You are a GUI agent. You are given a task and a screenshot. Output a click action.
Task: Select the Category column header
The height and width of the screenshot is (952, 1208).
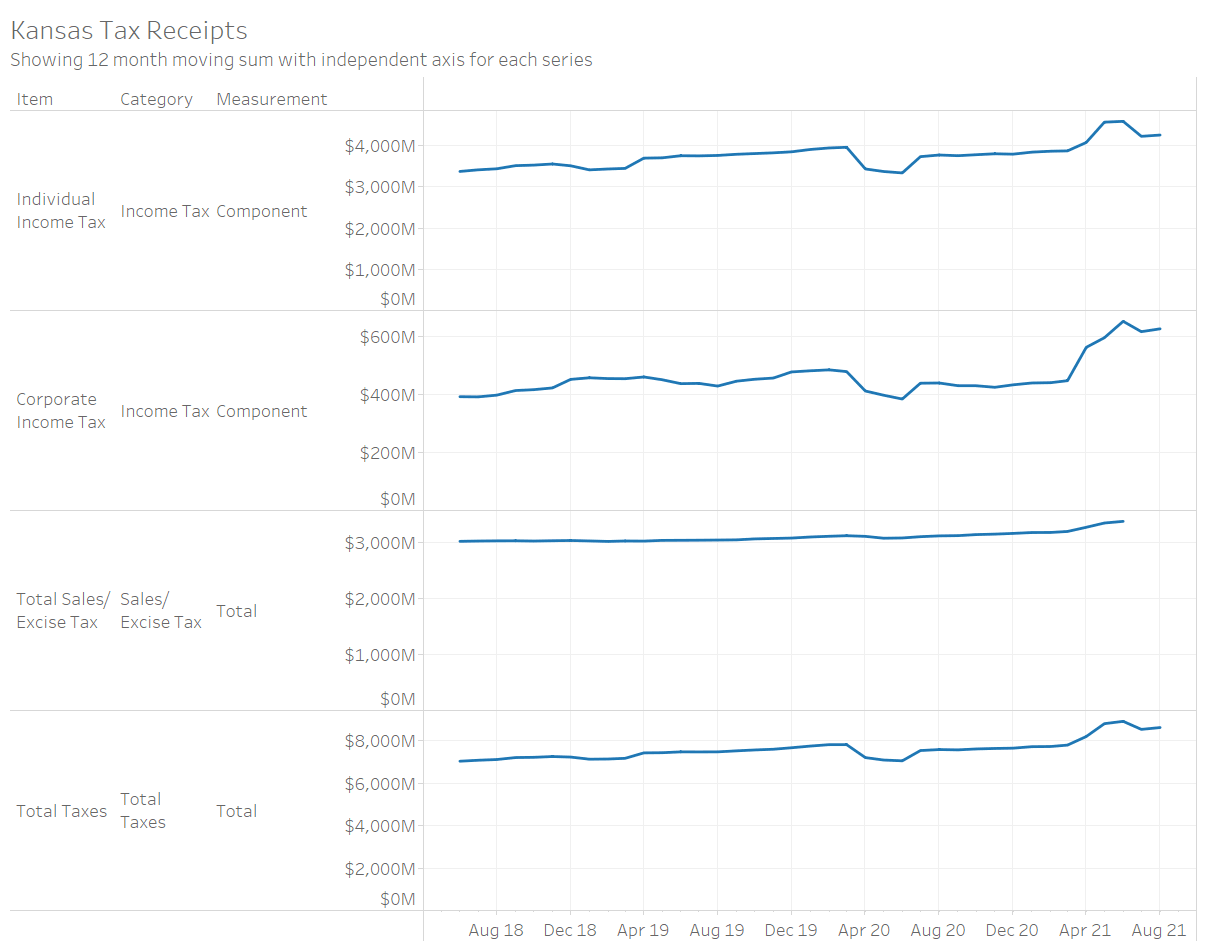click(156, 99)
